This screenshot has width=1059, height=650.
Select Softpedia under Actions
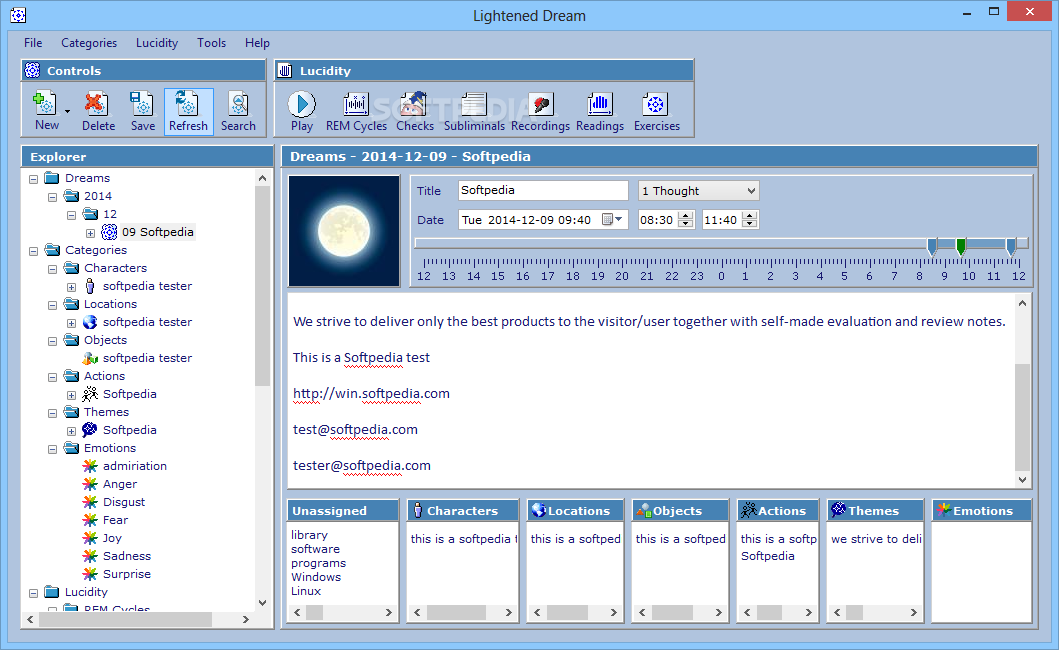(130, 394)
